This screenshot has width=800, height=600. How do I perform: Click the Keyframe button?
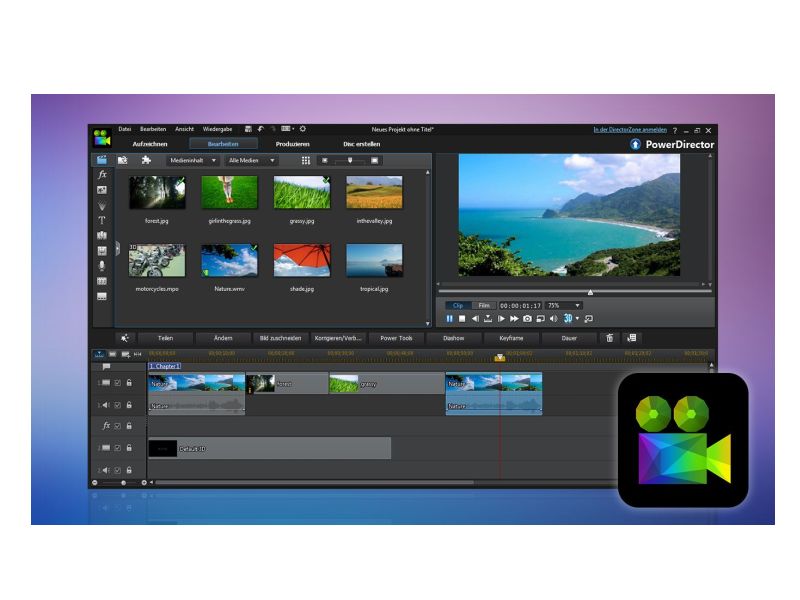511,338
